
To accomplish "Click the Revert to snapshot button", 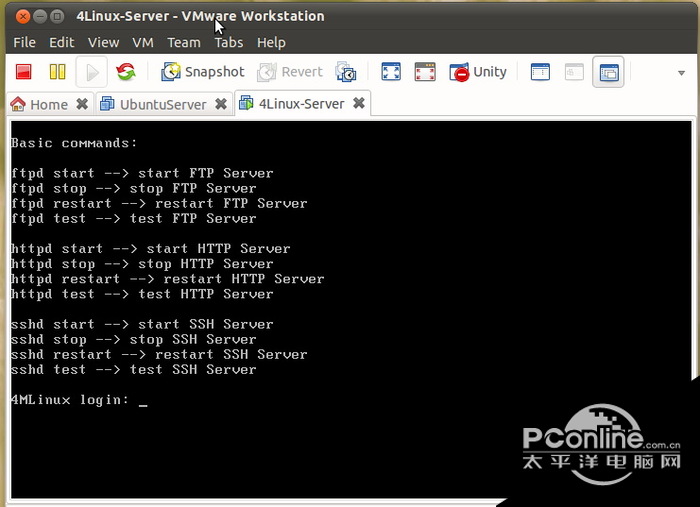I will click(x=290, y=72).
